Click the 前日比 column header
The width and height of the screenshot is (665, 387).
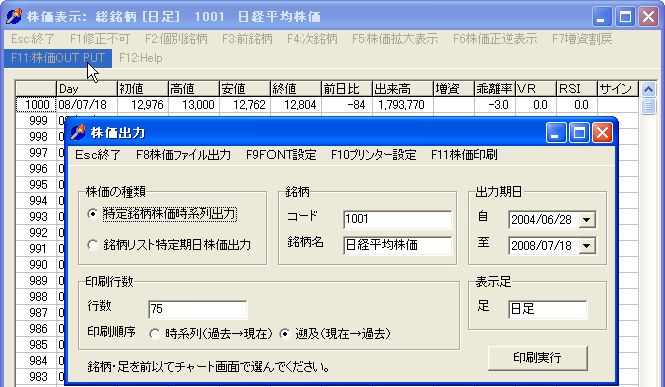click(346, 89)
